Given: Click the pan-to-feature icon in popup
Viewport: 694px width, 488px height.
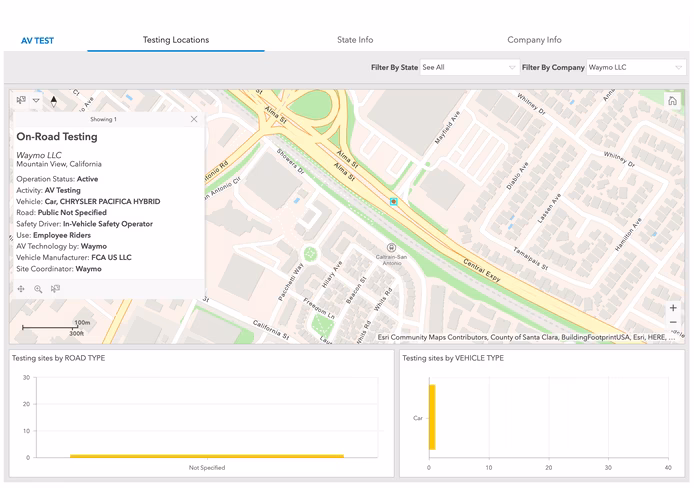Looking at the screenshot, I should pos(21,289).
